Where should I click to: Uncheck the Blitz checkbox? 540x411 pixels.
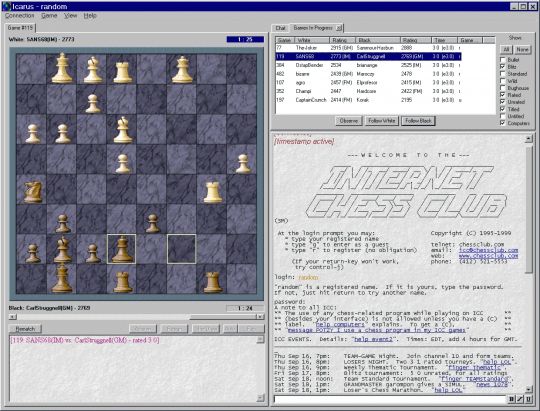click(502, 66)
